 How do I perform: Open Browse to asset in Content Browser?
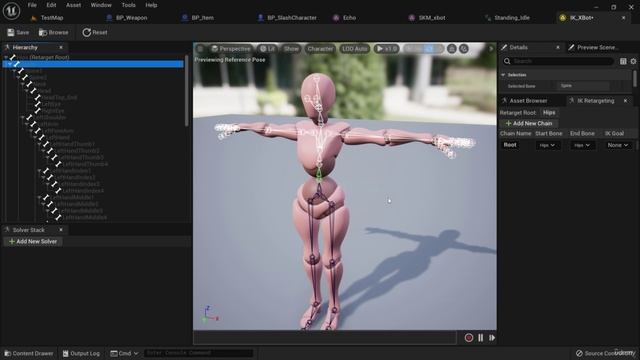click(53, 32)
